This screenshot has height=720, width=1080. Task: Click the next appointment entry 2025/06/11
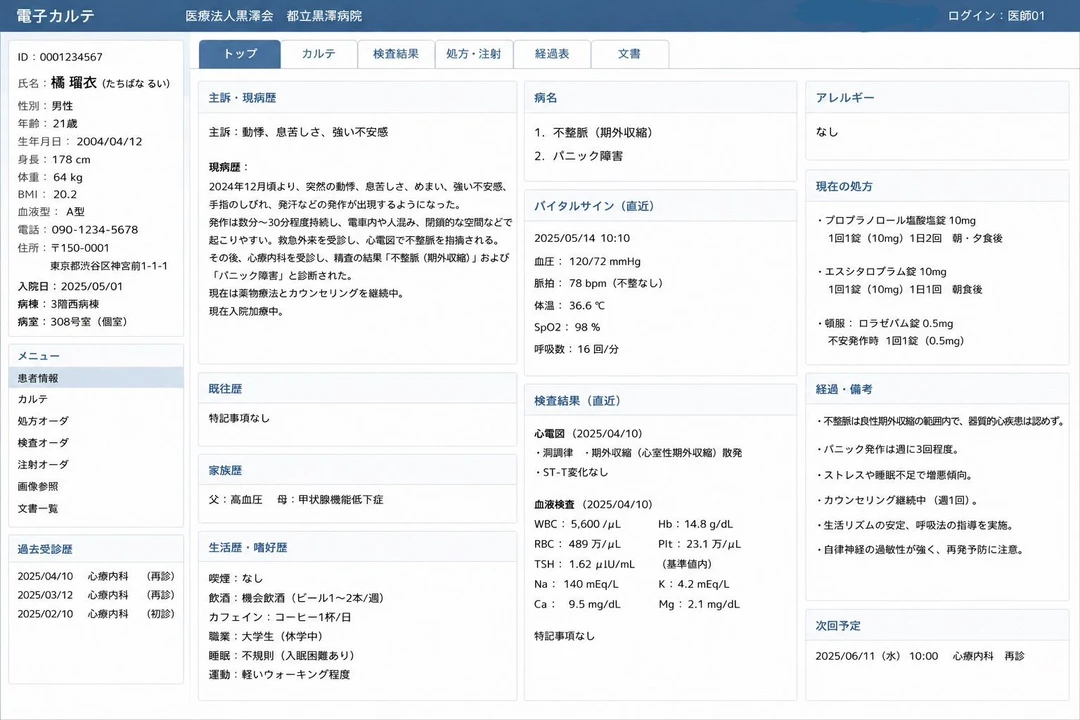pyautogui.click(x=920, y=656)
